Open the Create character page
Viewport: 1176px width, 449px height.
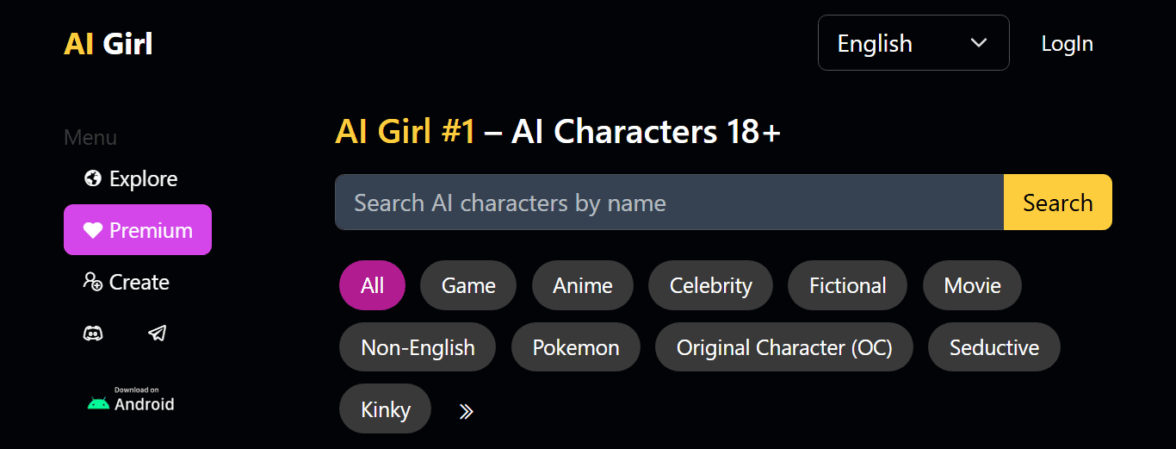[x=127, y=282]
